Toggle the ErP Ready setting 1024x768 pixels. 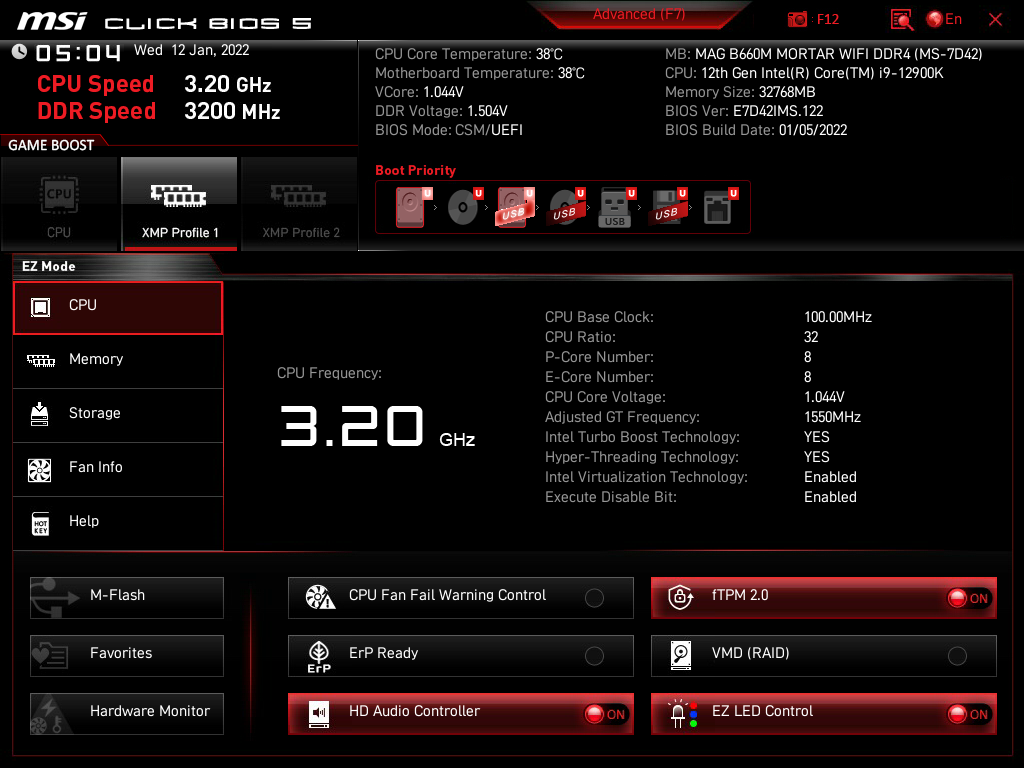click(594, 656)
